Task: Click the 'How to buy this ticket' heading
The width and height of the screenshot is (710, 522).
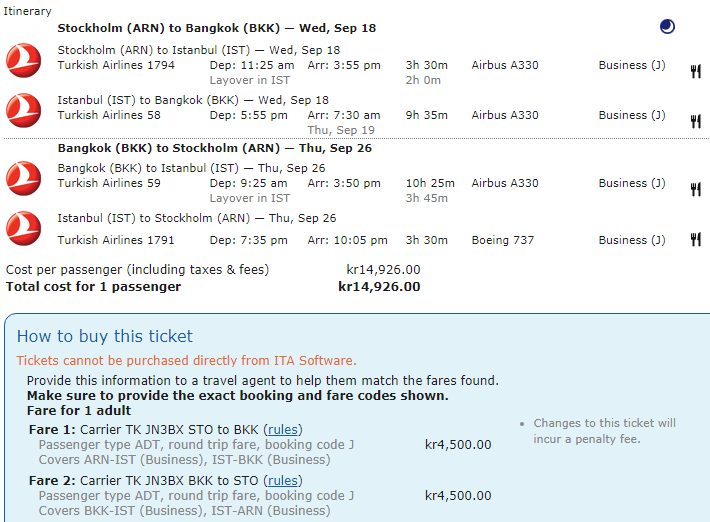Action: (105, 336)
